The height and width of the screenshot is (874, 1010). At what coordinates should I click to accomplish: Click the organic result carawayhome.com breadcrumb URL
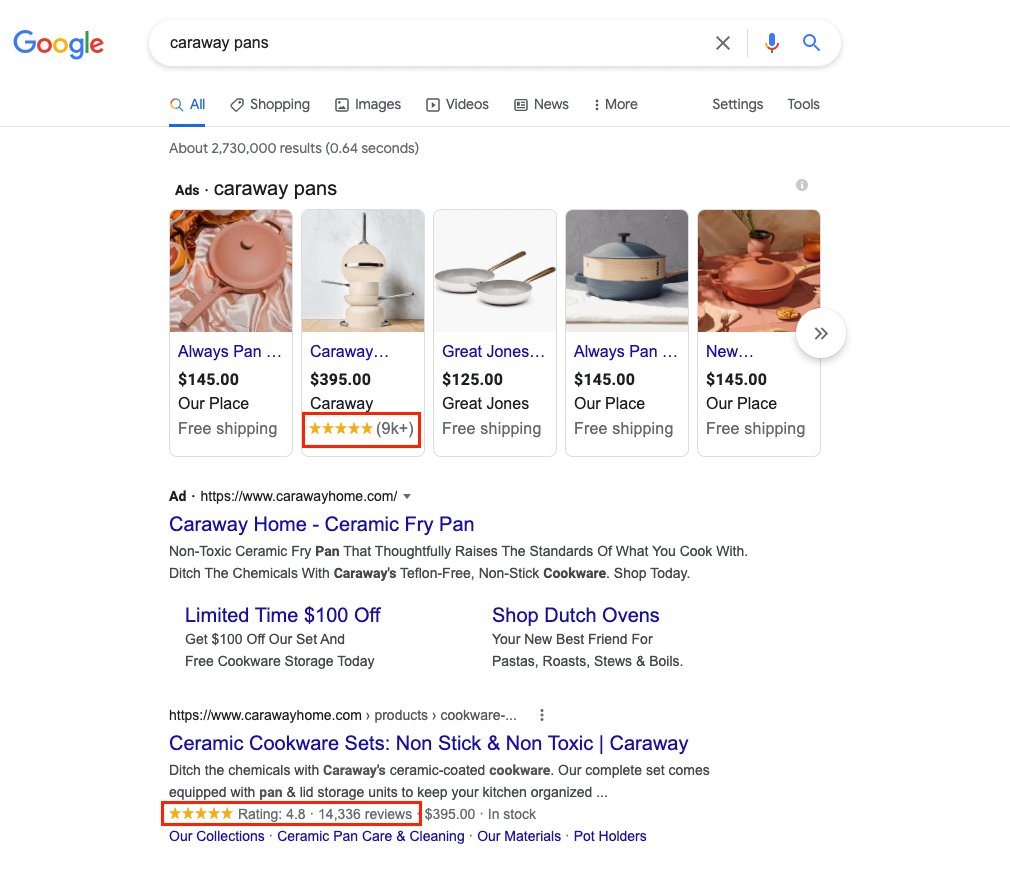(343, 715)
